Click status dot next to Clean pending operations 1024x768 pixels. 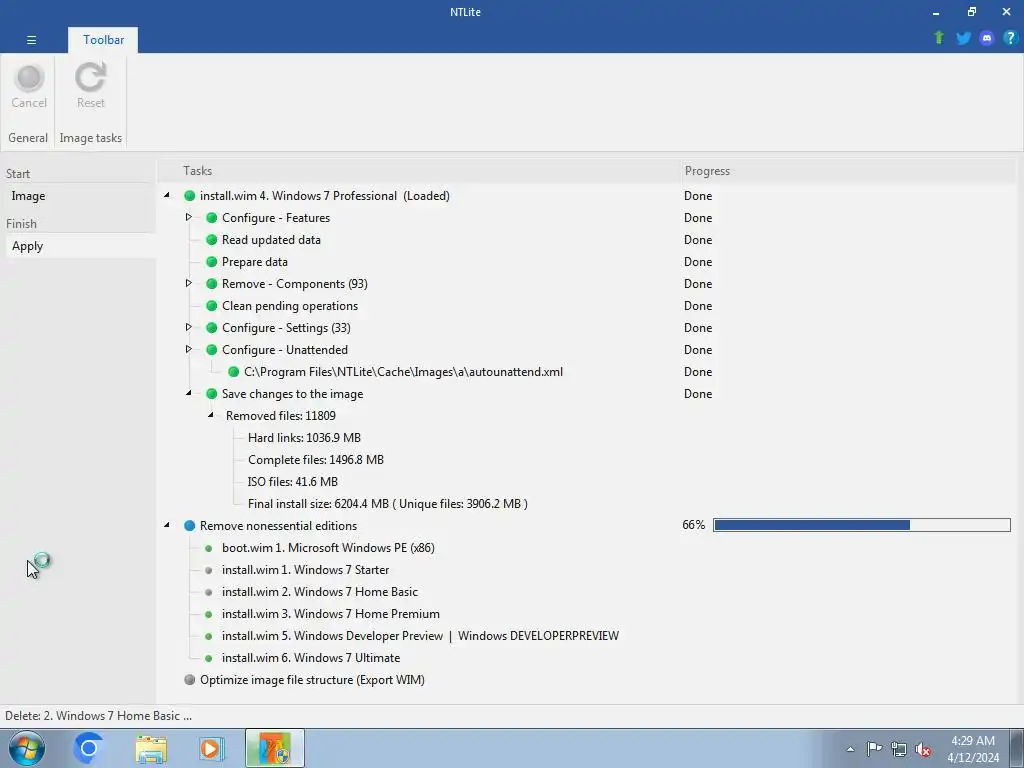(212, 306)
